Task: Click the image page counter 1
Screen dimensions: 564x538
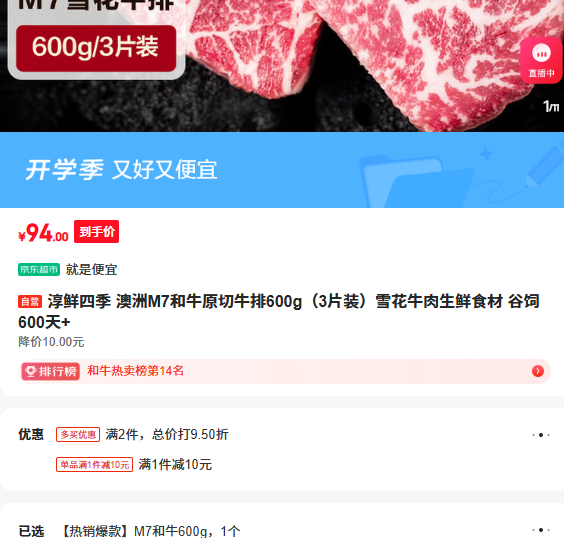Action: [551, 106]
